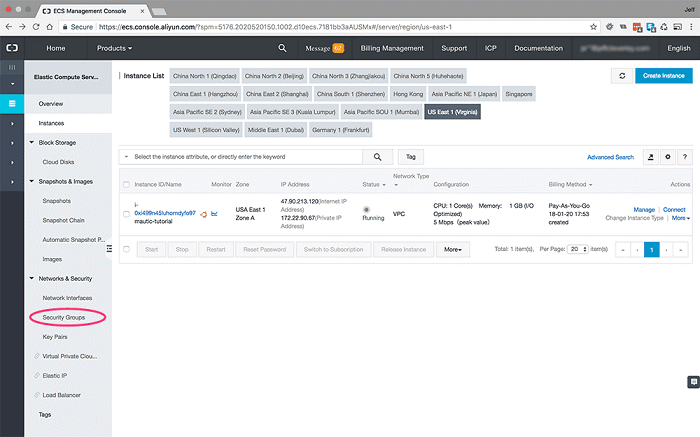Click the Connect link for the instance
700x437 pixels.
tap(674, 209)
